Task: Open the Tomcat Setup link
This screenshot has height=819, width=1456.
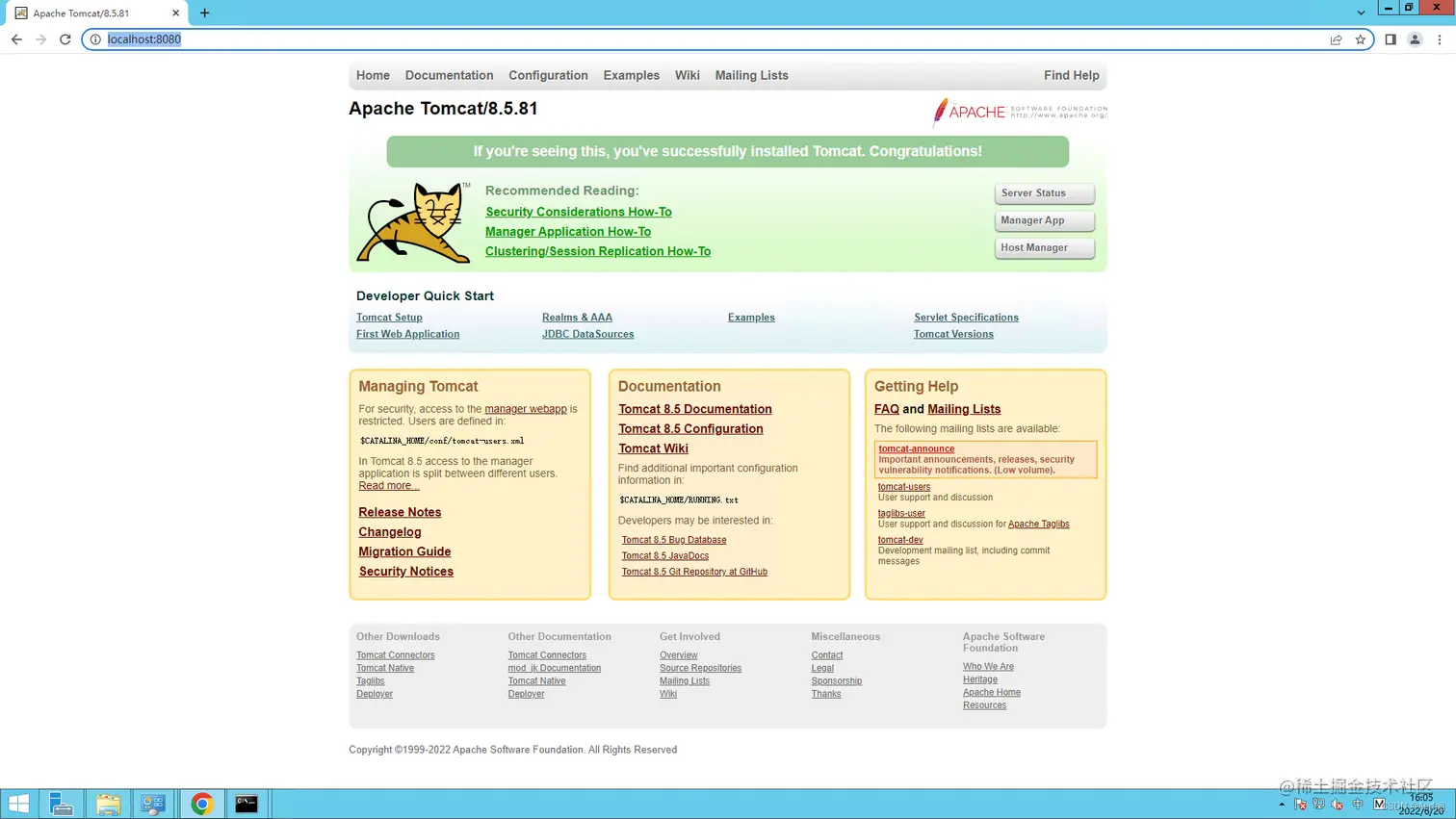Action: coord(389,318)
